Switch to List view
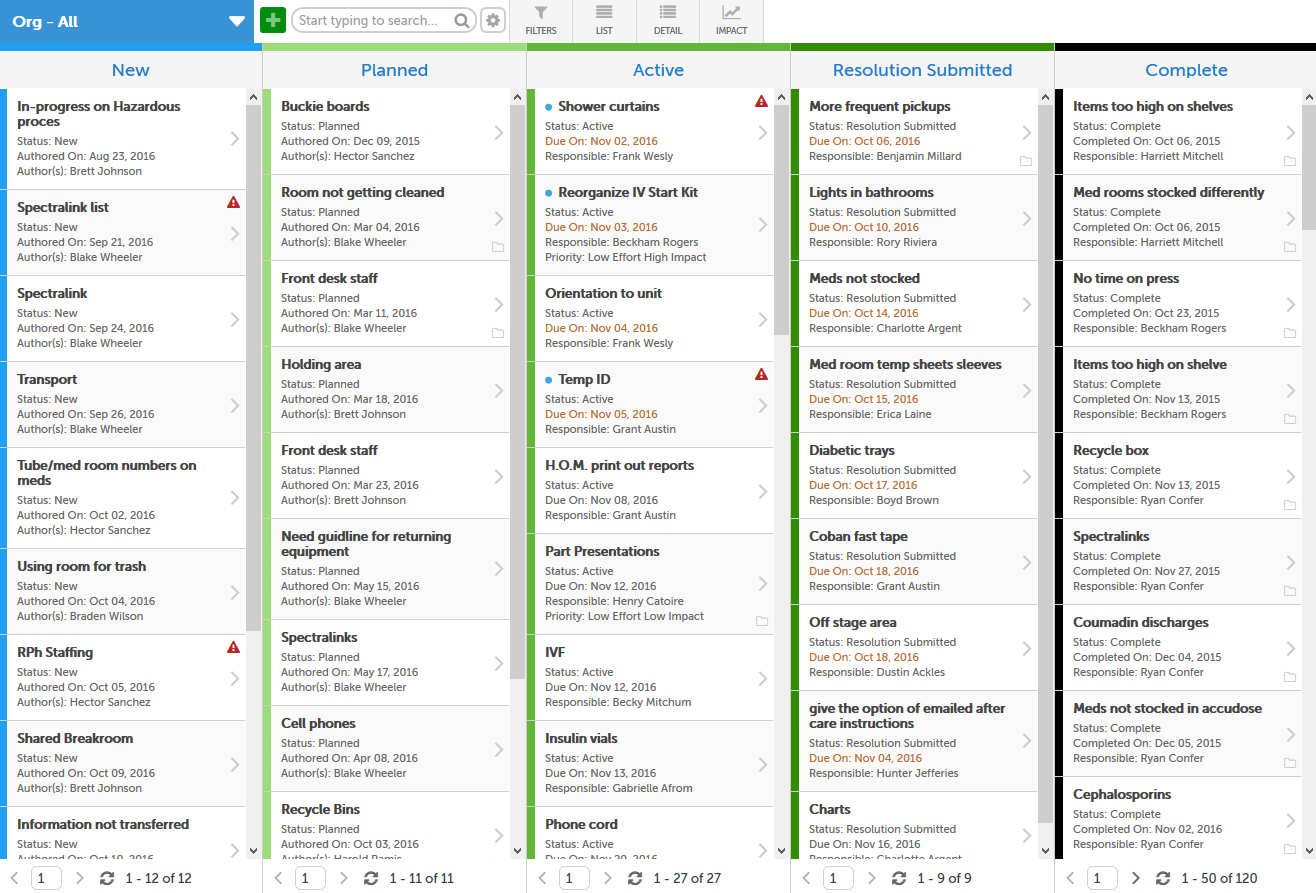1316x893 pixels. (x=604, y=21)
